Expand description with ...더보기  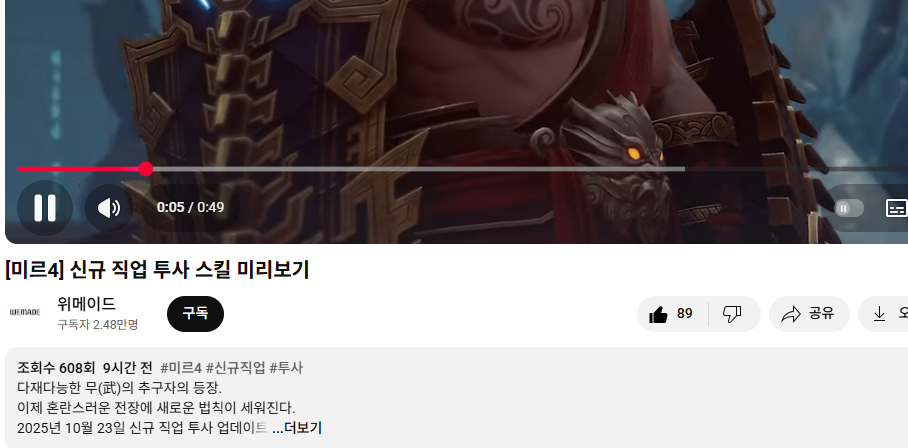coord(296,428)
